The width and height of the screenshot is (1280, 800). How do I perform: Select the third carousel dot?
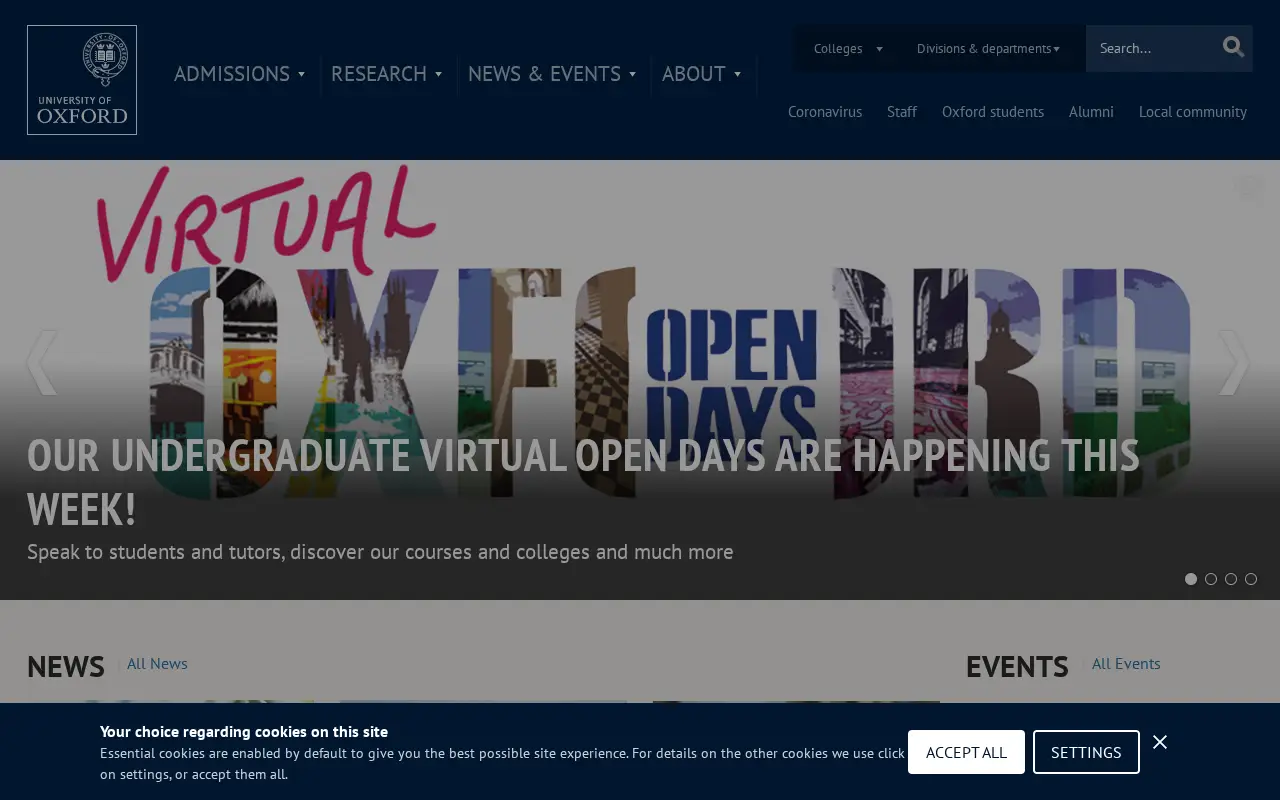1231,579
